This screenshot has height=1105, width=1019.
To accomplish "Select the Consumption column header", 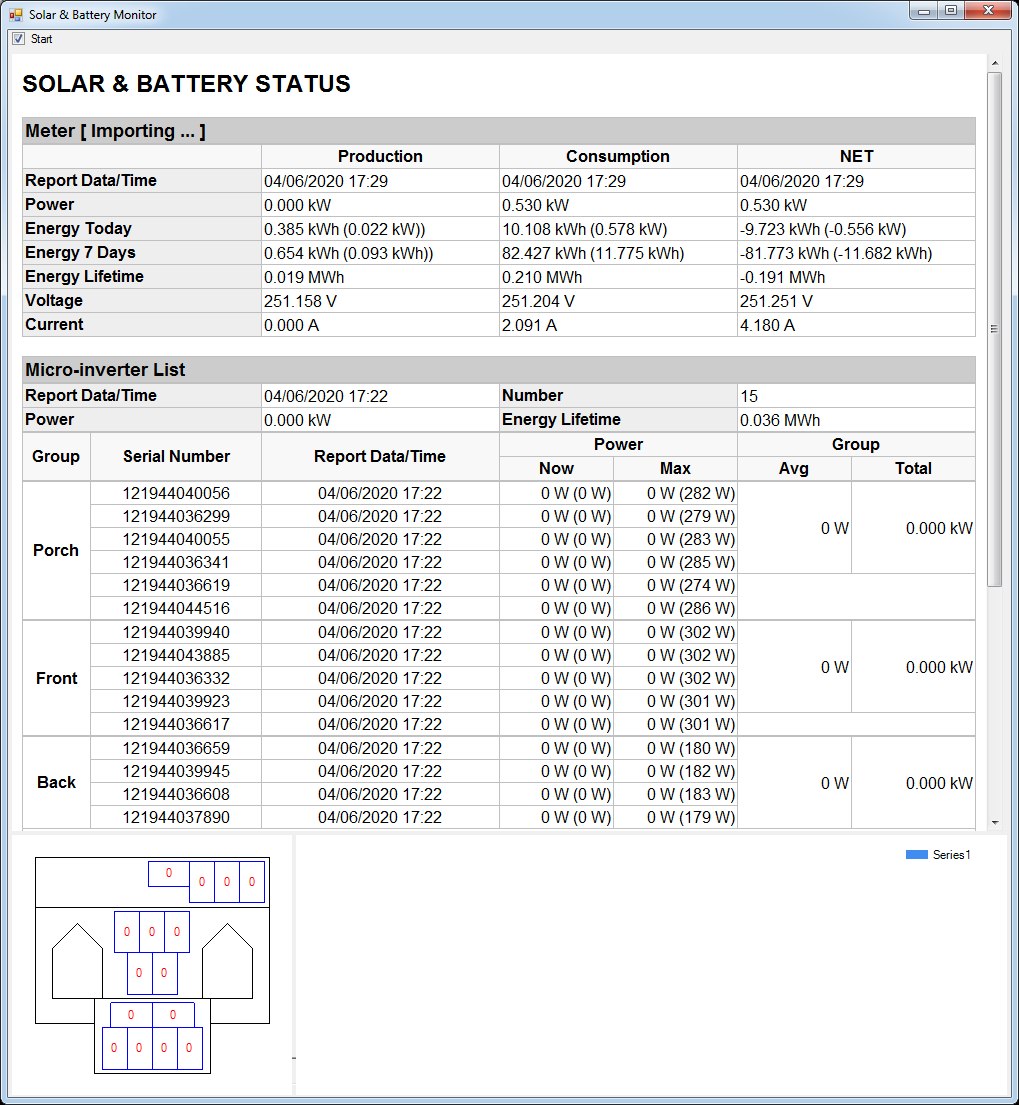I will point(618,156).
